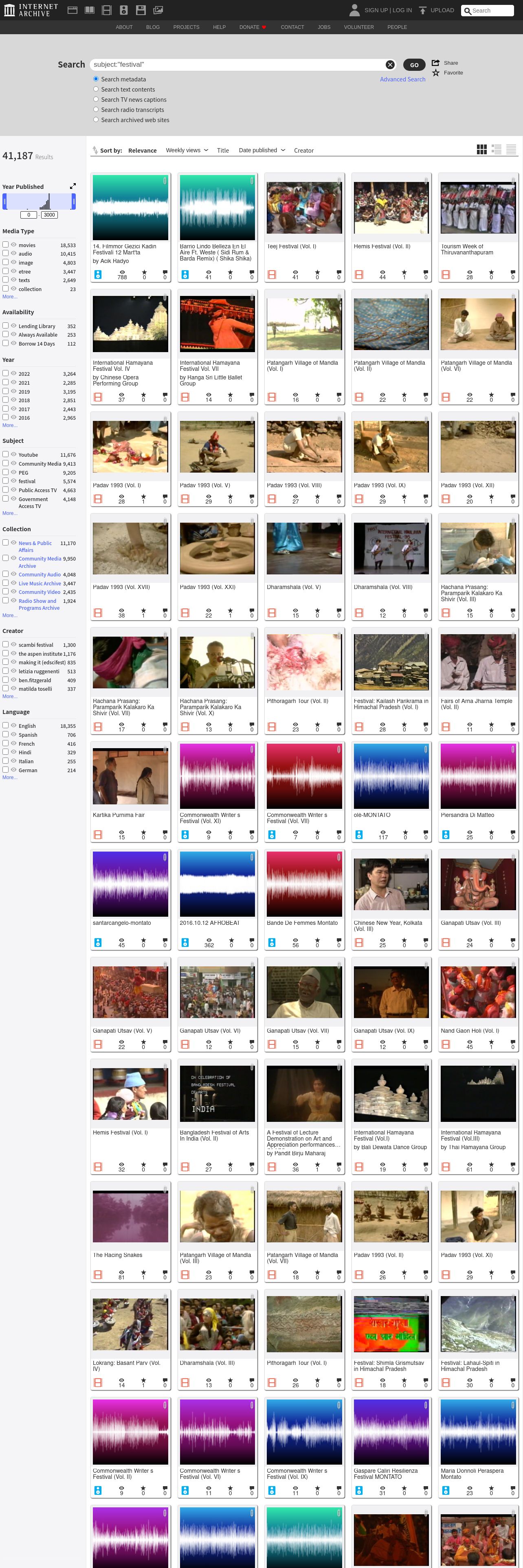Expand More subjects list
This screenshot has width=523, height=1568.
tap(10, 513)
